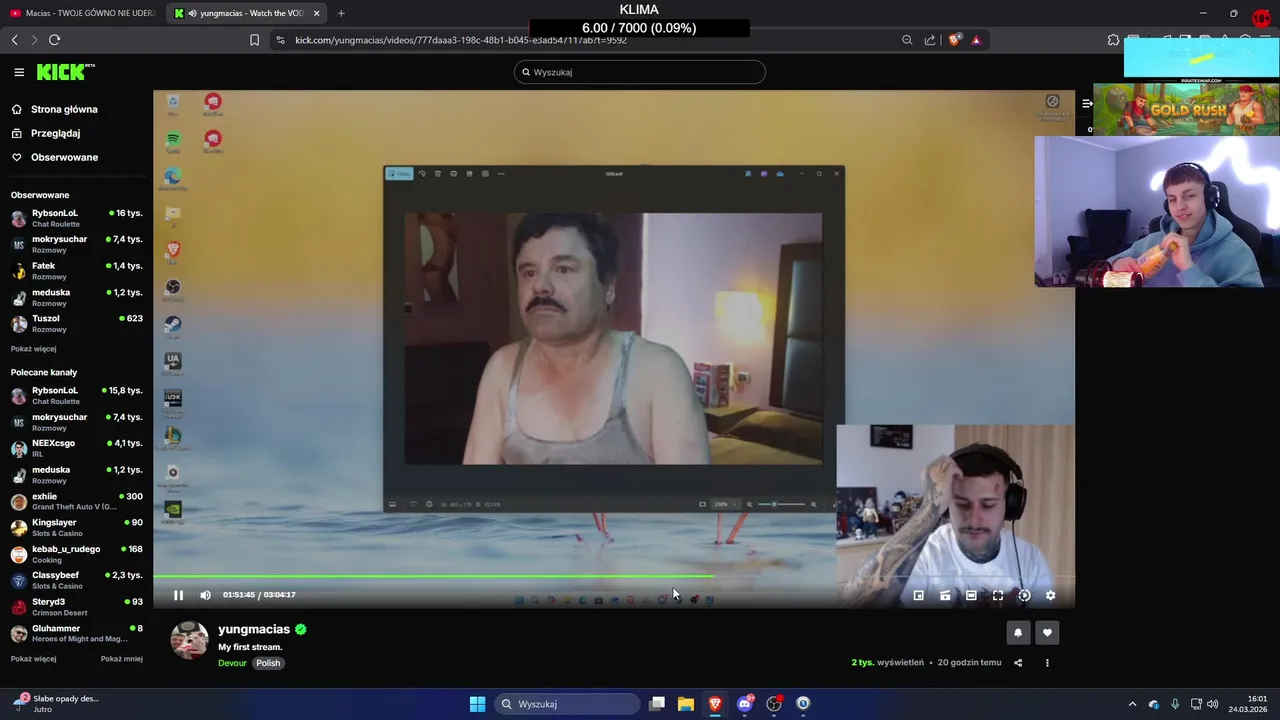Go back in browser history
1280x720 pixels.
point(14,40)
